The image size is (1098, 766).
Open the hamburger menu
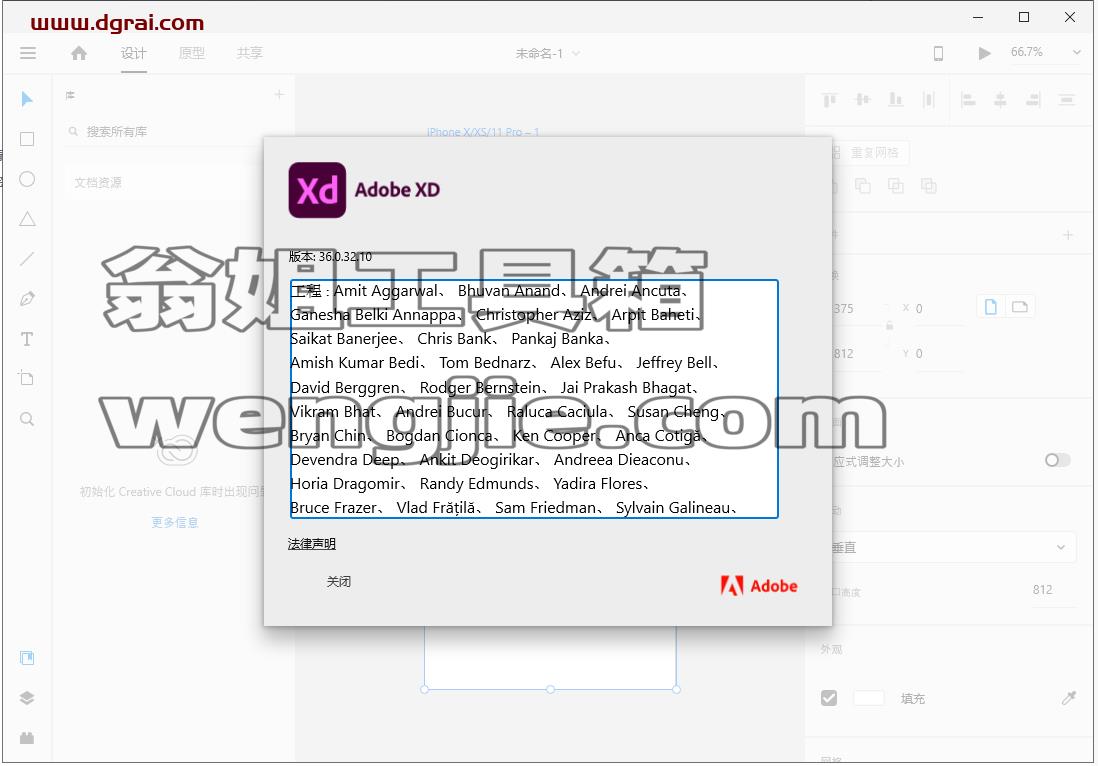(x=28, y=53)
